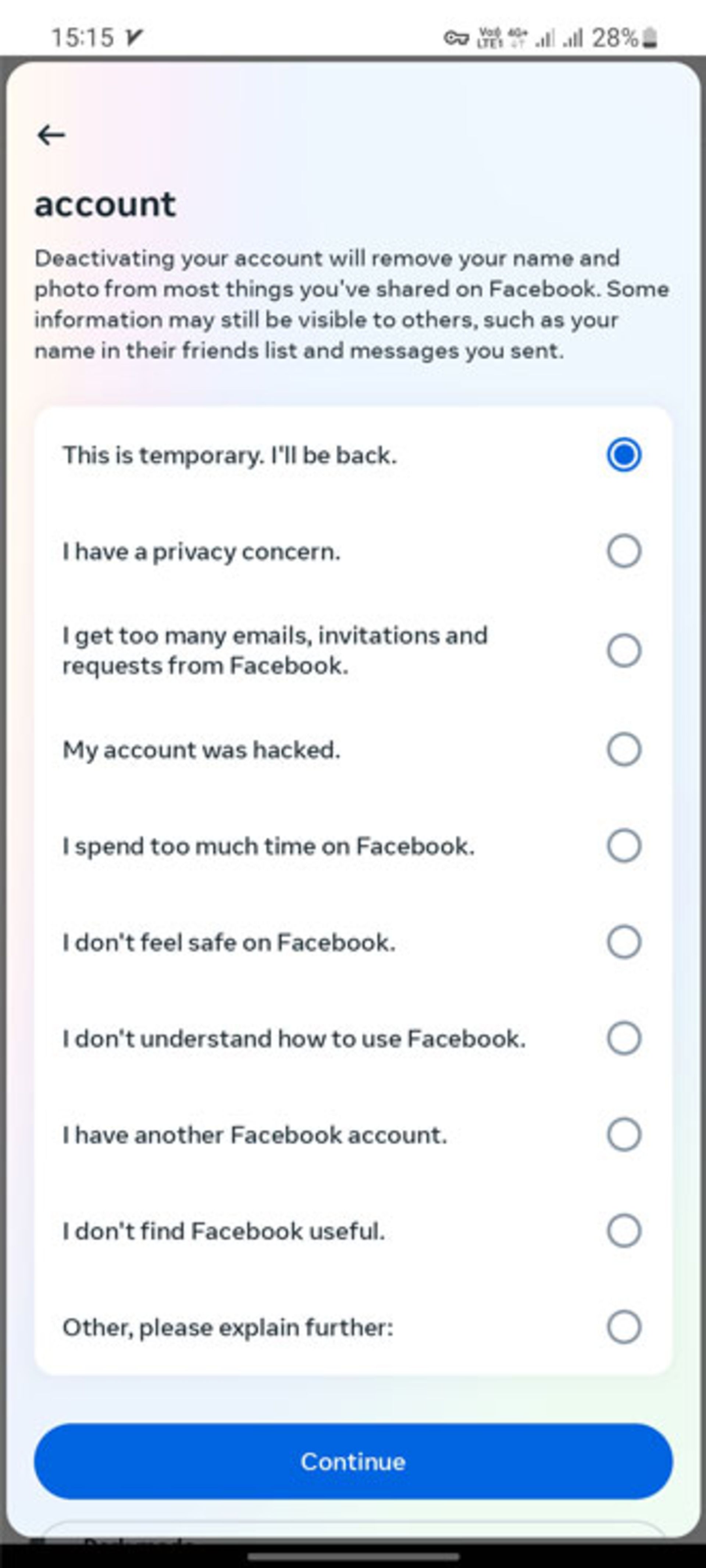The width and height of the screenshot is (706, 1568).
Task: Select 'I have another Facebook account' option
Action: coord(623,1135)
